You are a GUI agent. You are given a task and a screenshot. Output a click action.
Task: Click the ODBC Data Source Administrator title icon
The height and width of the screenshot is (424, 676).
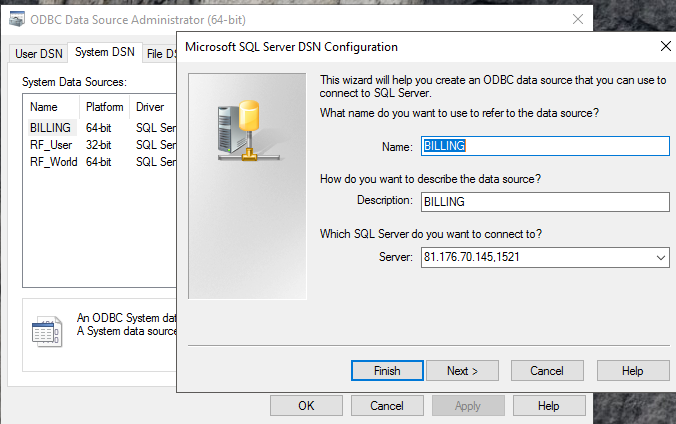17,19
